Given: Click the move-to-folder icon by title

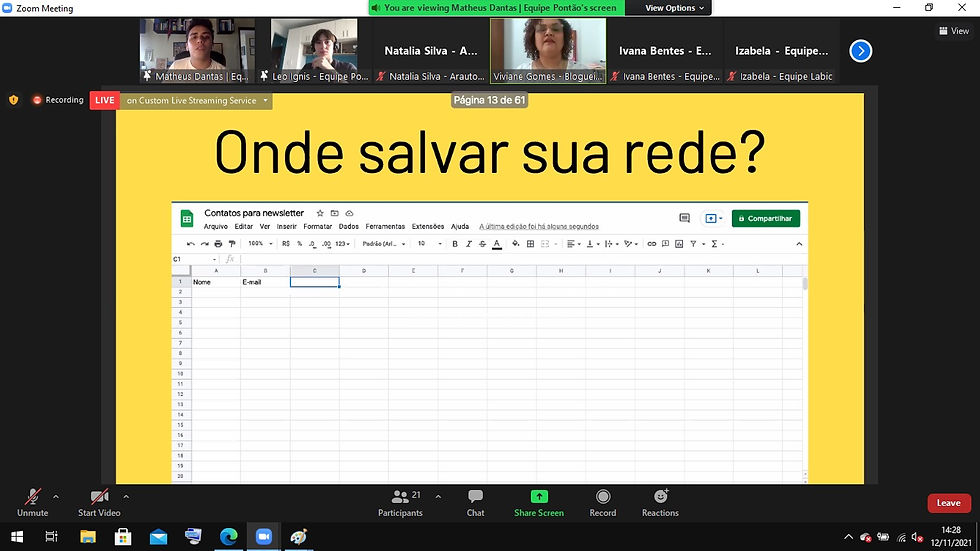Looking at the screenshot, I should click(x=334, y=213).
